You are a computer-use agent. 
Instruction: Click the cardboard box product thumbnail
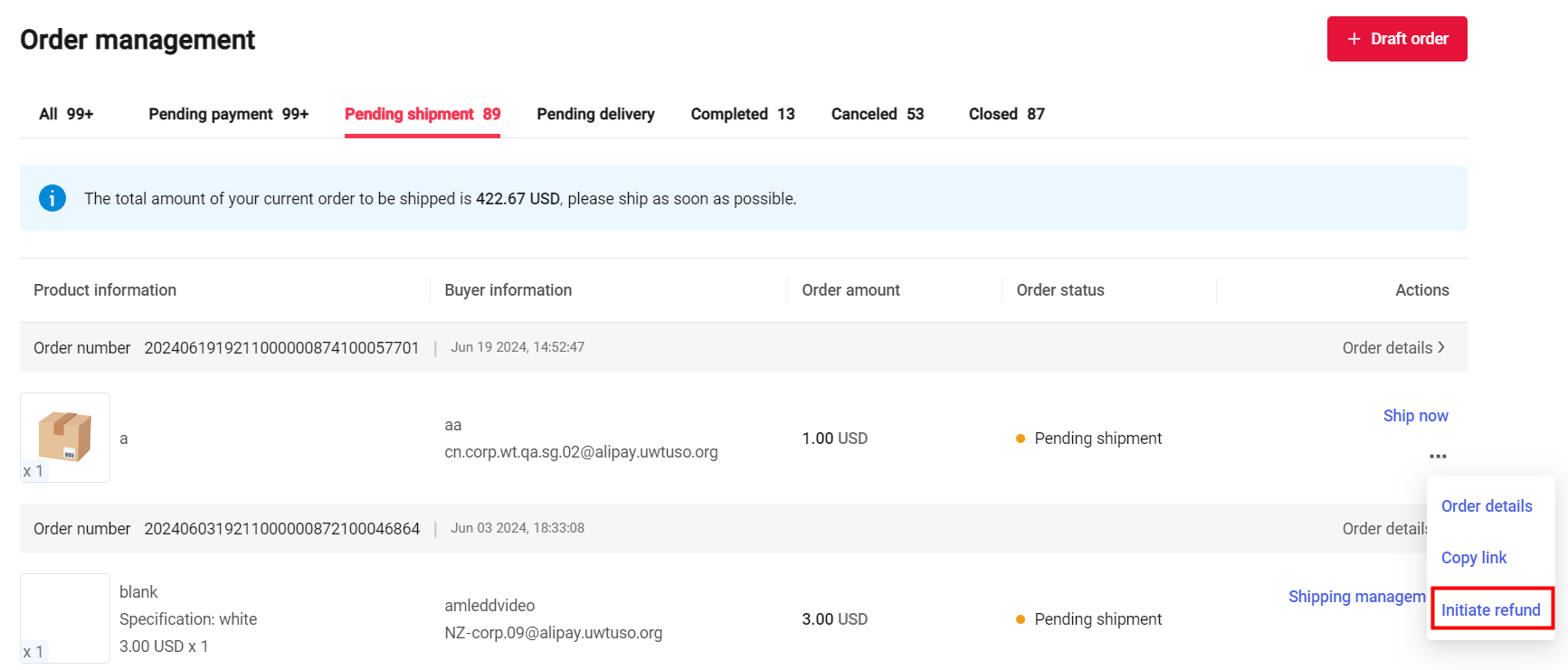[x=65, y=438]
